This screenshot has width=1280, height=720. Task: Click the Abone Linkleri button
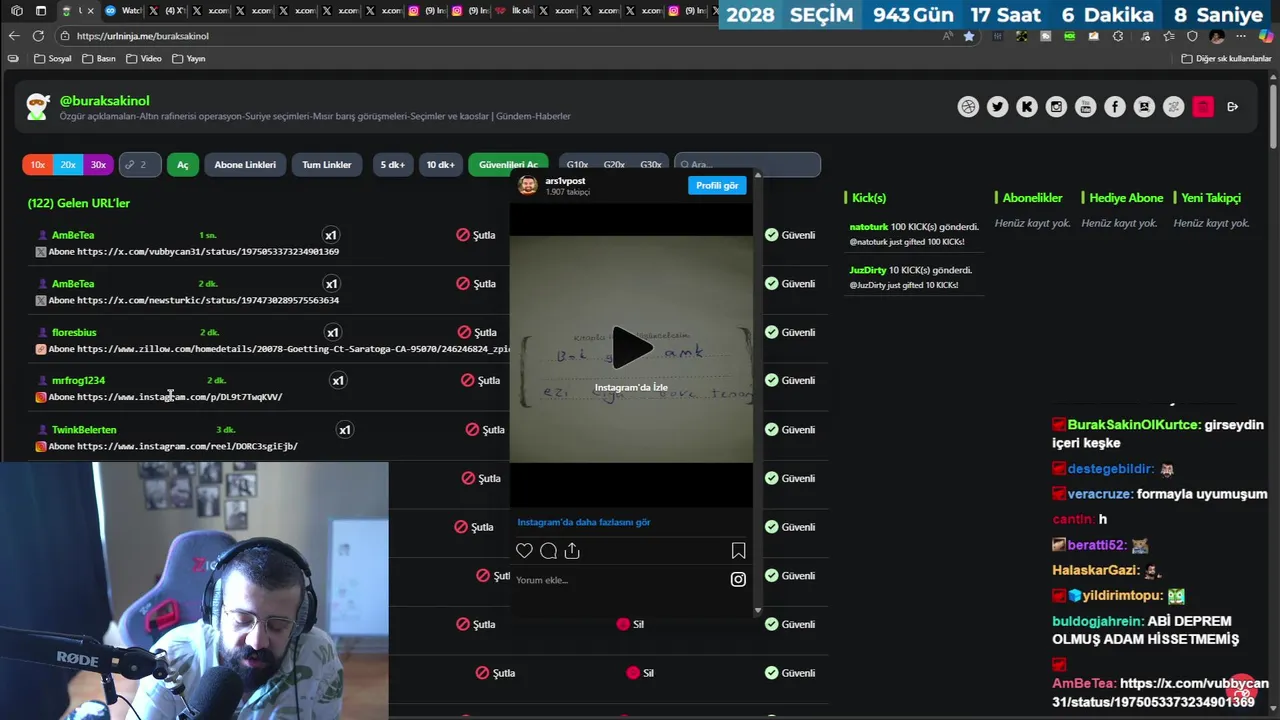coord(245,165)
